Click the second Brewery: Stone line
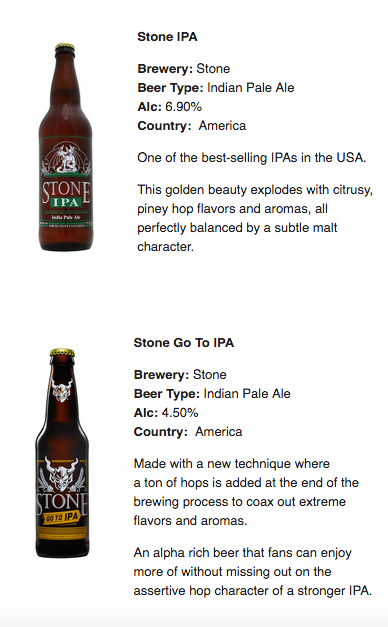This screenshot has height=627, width=388. click(180, 375)
